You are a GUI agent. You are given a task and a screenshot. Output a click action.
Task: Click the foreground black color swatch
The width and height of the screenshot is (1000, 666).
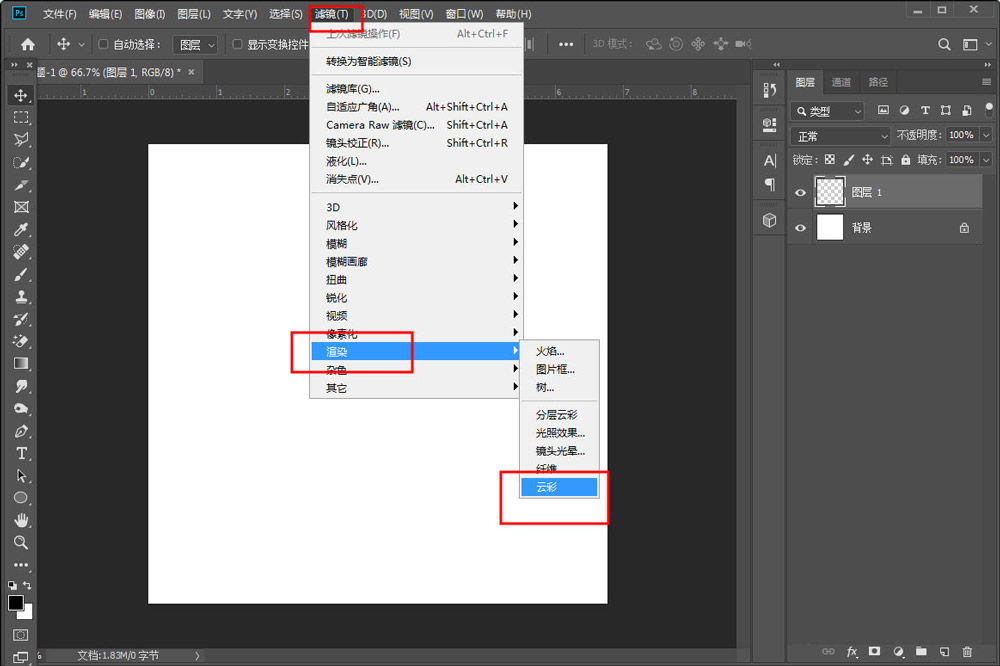click(15, 603)
